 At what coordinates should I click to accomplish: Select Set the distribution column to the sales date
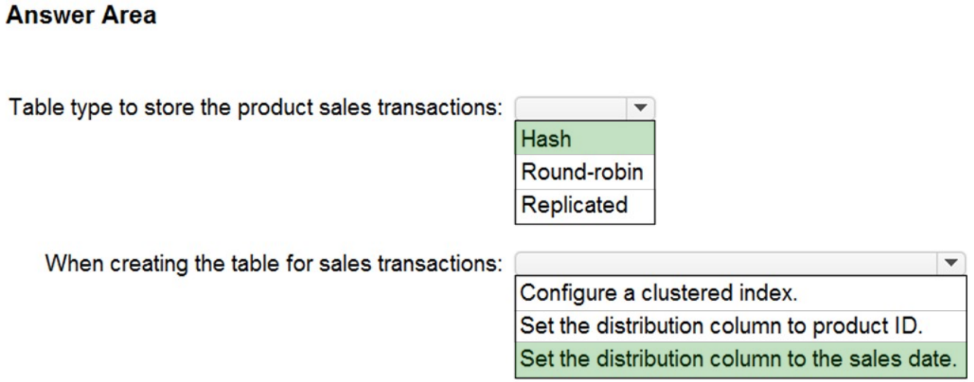coord(740,359)
